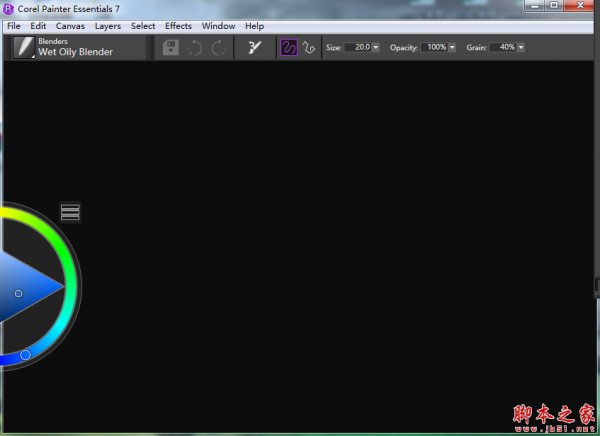This screenshot has width=600, height=436.
Task: Expand the Grain slider dropdown arrow
Action: pyautogui.click(x=521, y=47)
